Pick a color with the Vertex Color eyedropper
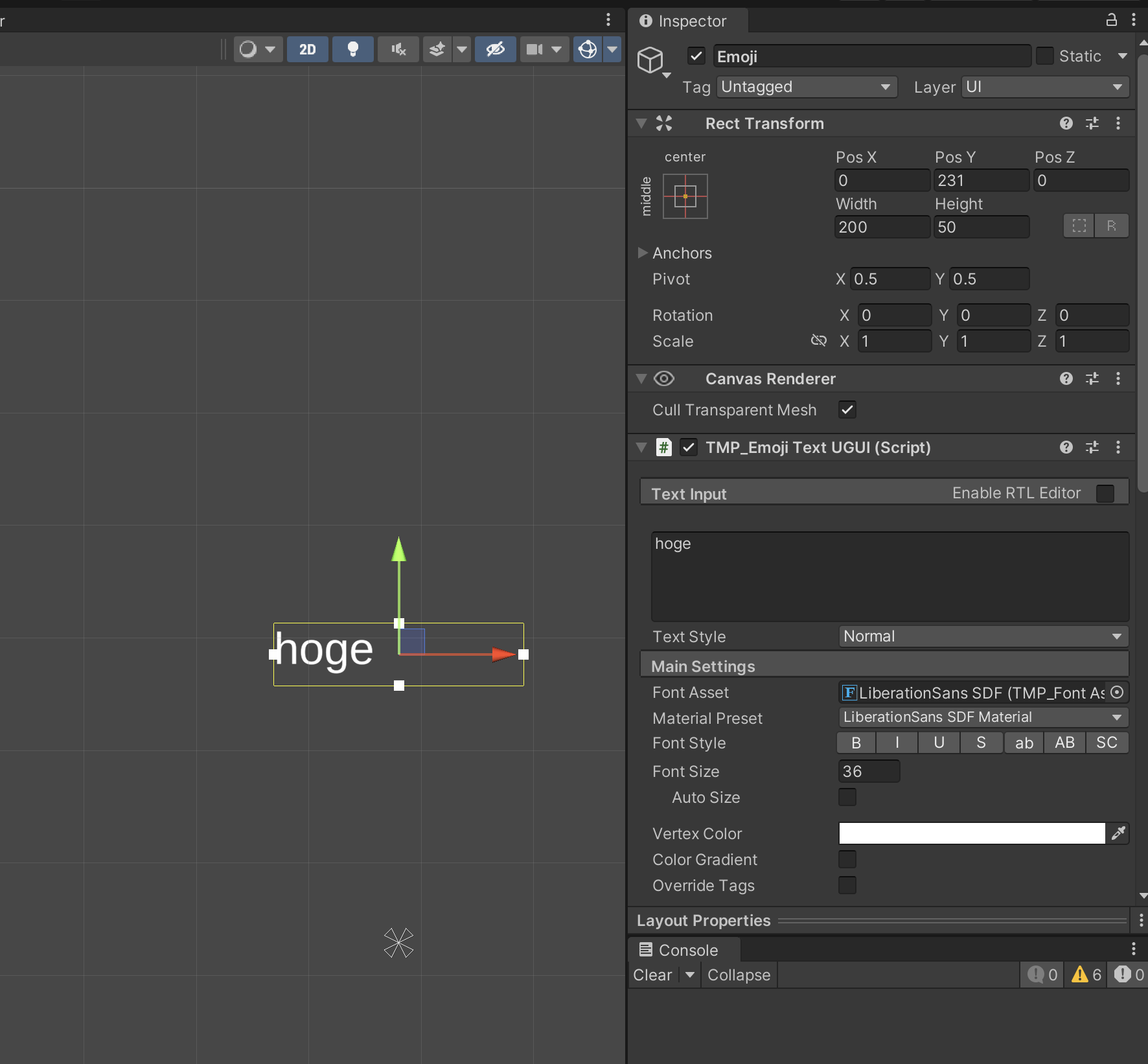The height and width of the screenshot is (1064, 1148). click(1118, 833)
